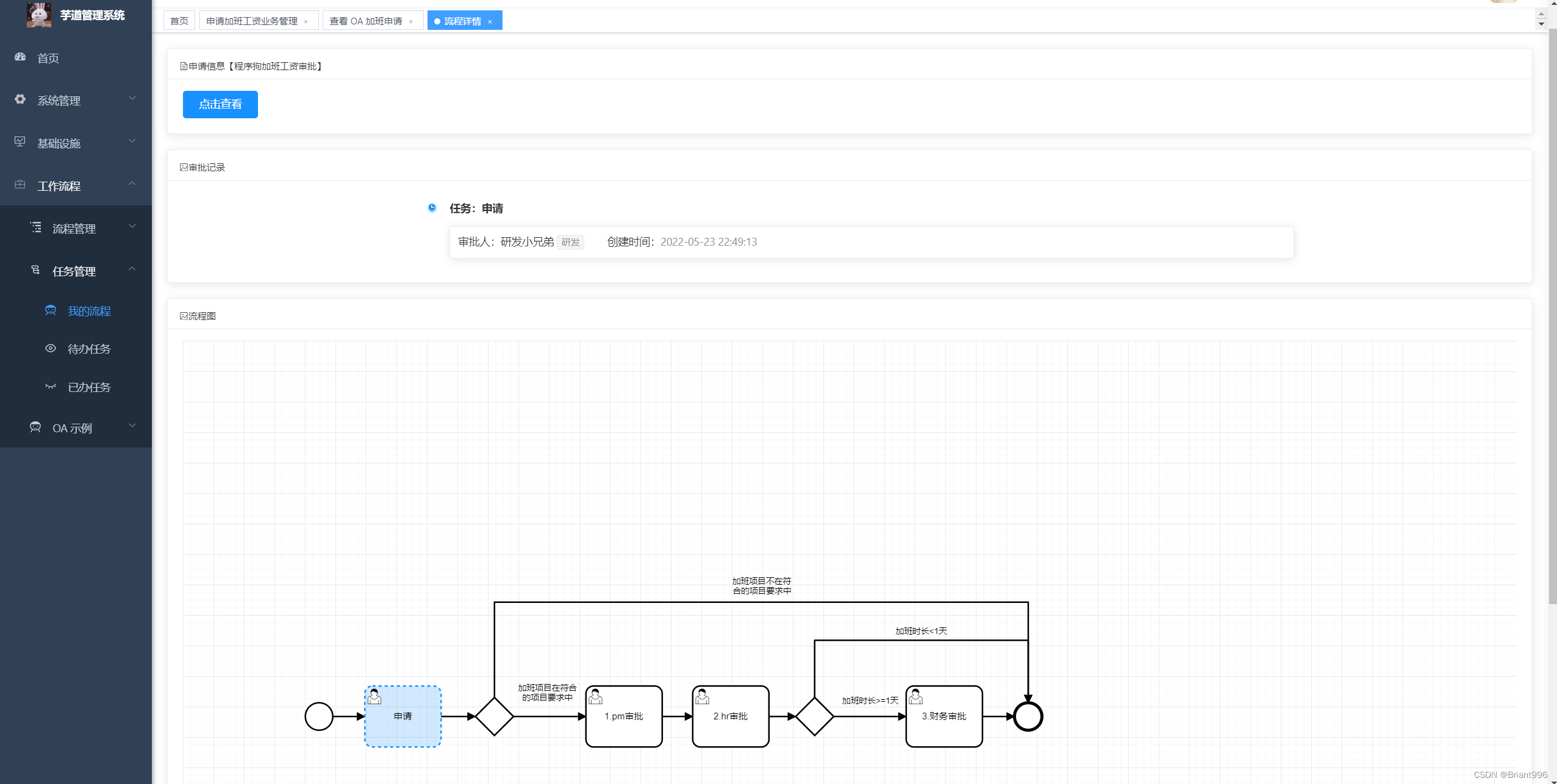Collapse the 任务管理 submenu chevron
The width and height of the screenshot is (1557, 784).
pyautogui.click(x=132, y=269)
